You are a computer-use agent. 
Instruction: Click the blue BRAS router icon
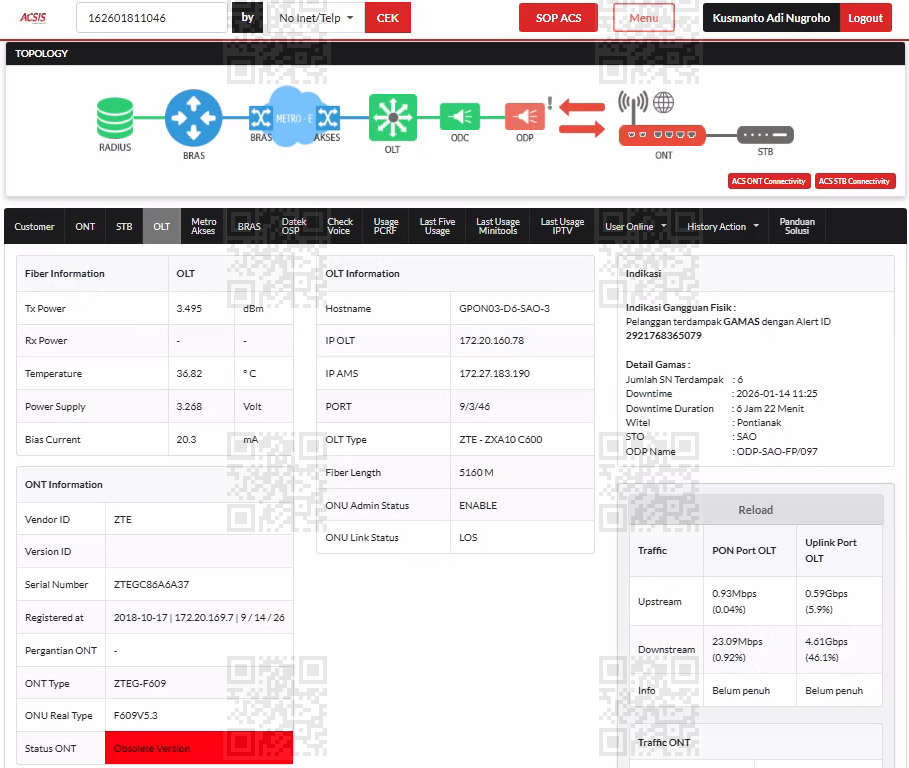click(x=194, y=118)
